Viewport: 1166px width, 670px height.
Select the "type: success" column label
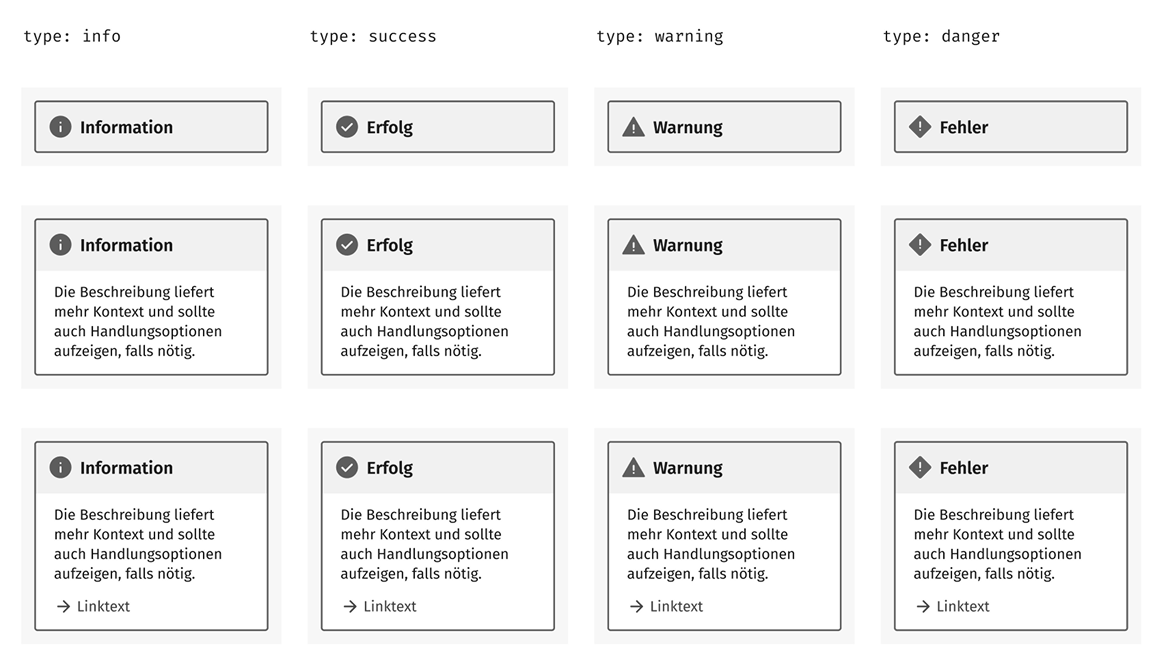click(x=373, y=36)
